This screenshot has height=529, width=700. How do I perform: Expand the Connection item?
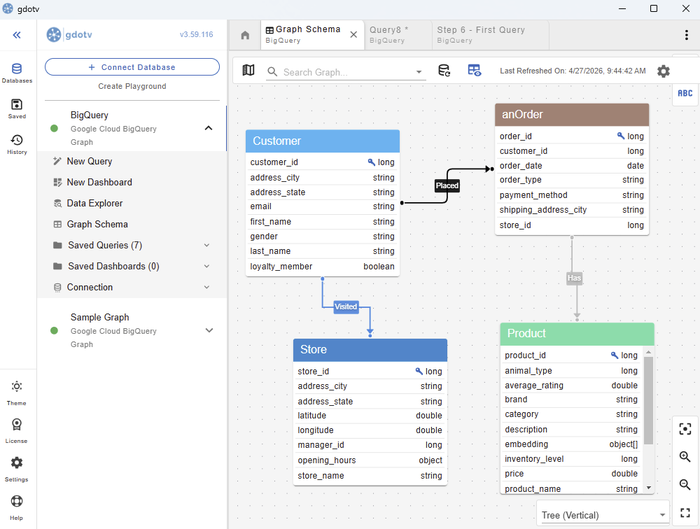click(206, 287)
